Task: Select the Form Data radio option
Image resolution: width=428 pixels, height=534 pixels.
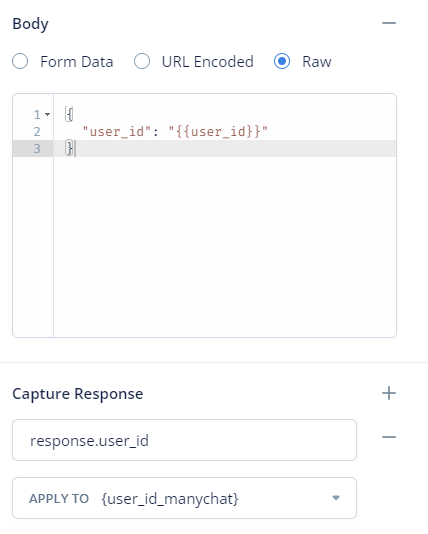Action: (20, 62)
